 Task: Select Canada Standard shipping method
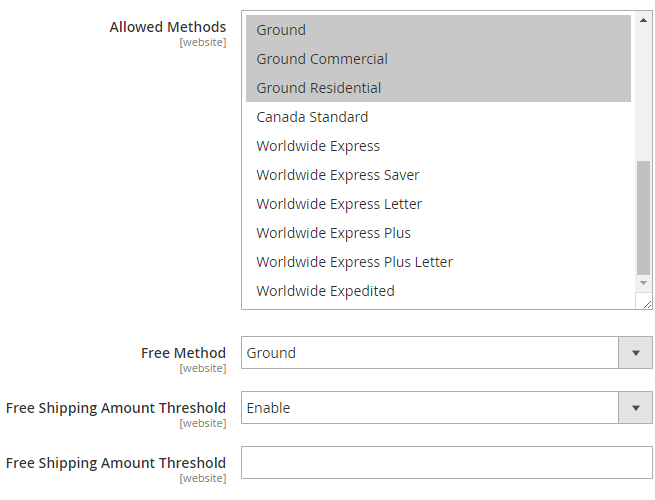[312, 117]
